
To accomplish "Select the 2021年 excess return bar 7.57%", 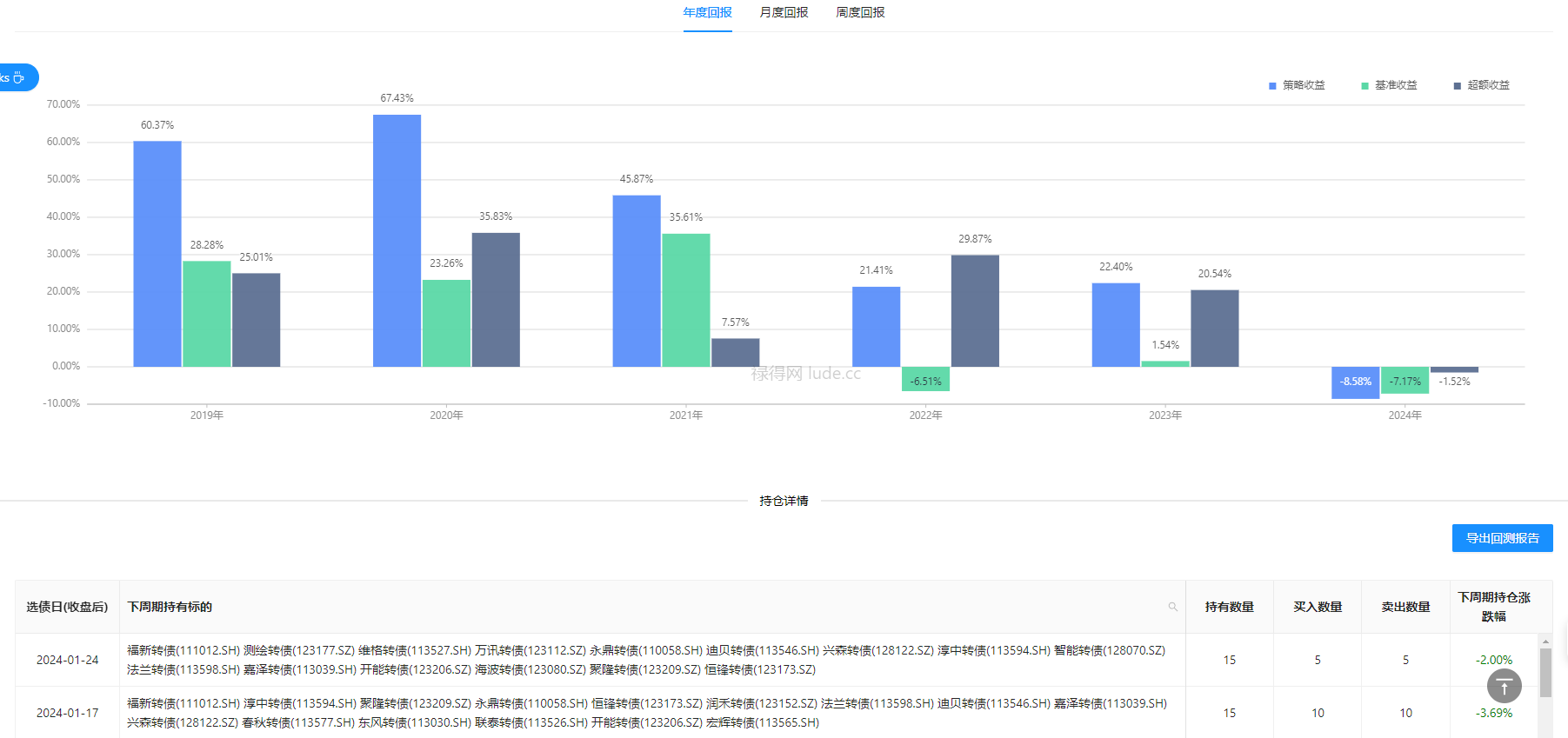I will point(735,352).
